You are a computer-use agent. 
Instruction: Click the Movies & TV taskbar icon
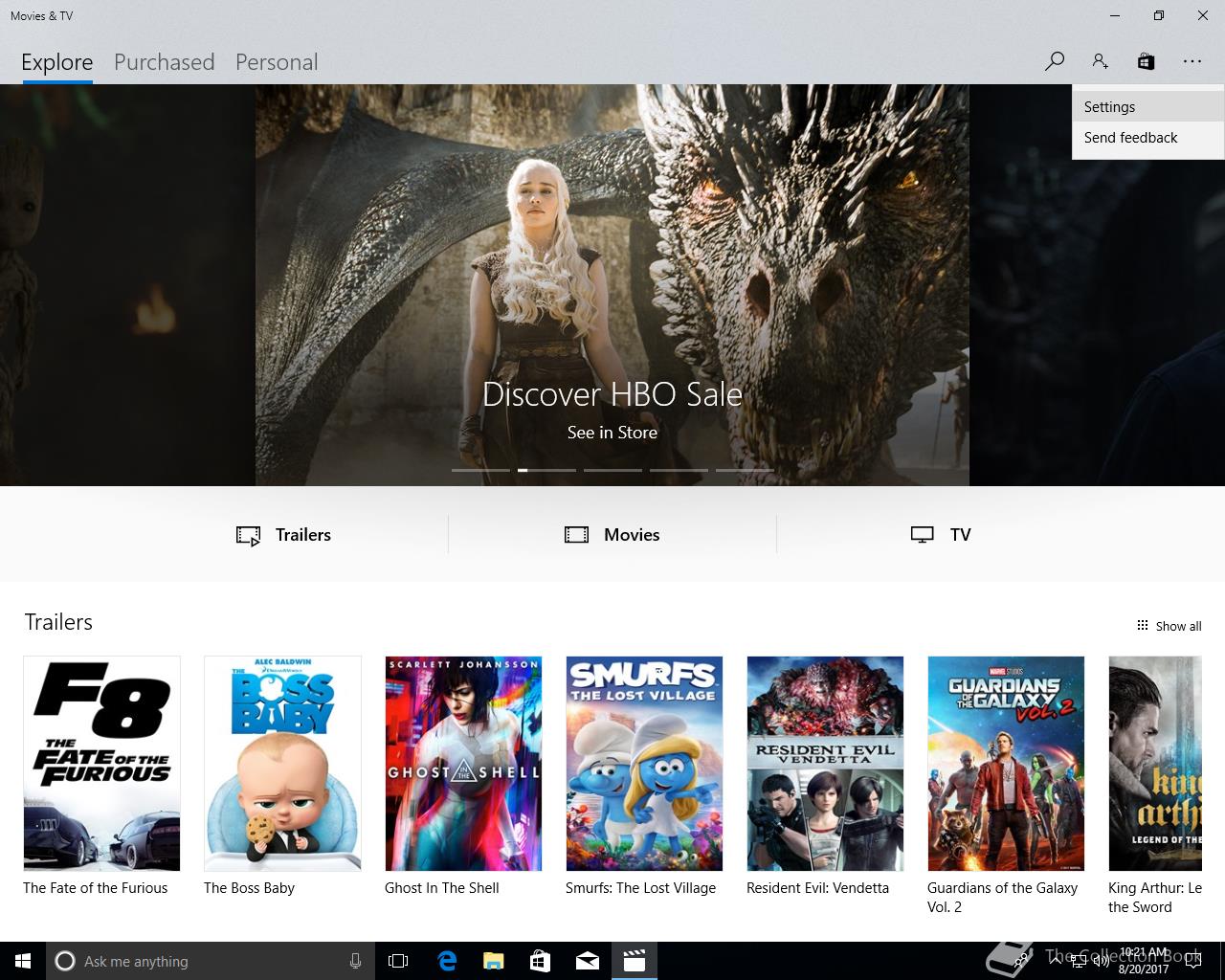pos(635,961)
